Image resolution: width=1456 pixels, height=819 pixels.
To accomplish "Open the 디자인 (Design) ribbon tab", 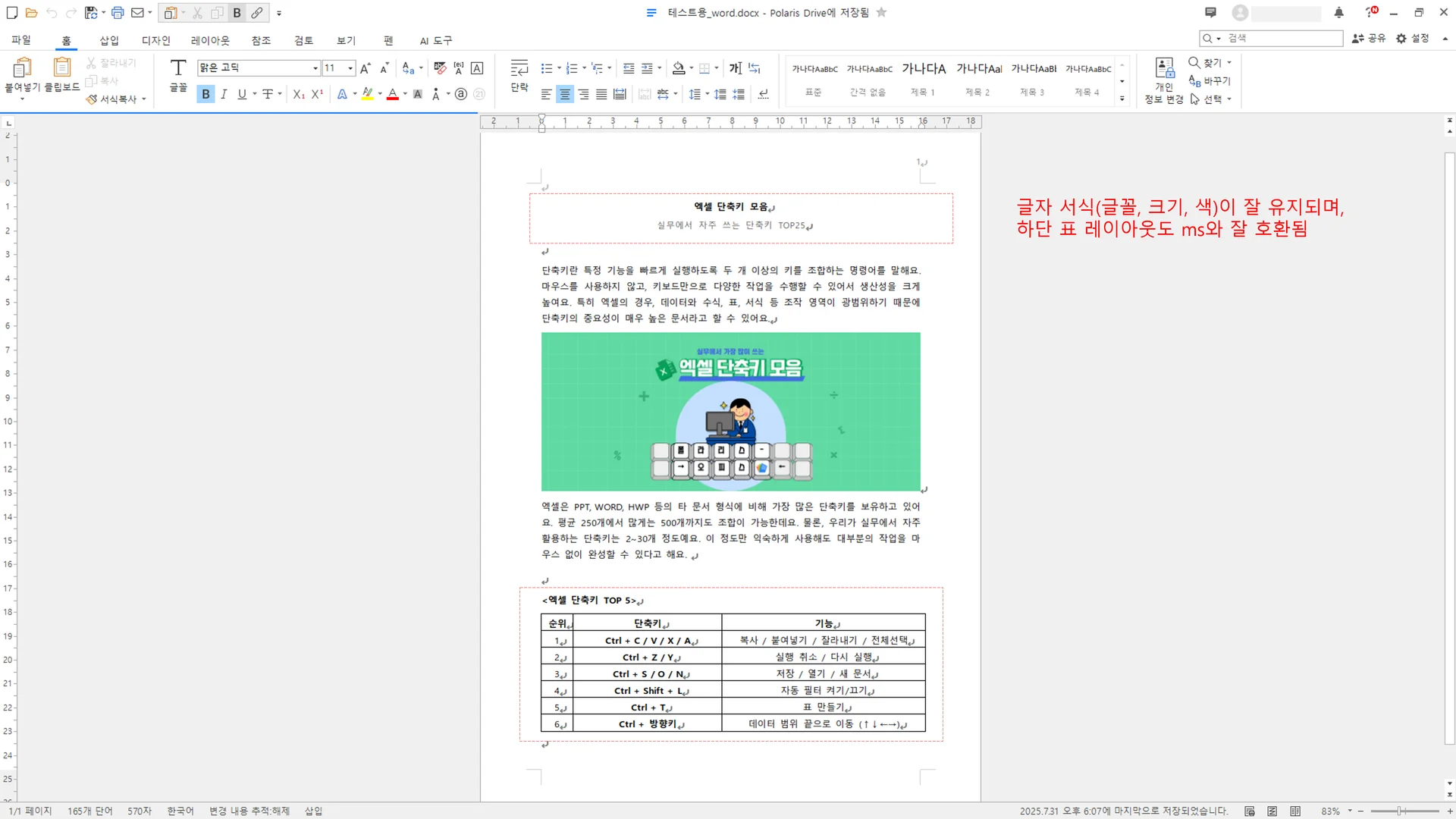I will click(156, 40).
